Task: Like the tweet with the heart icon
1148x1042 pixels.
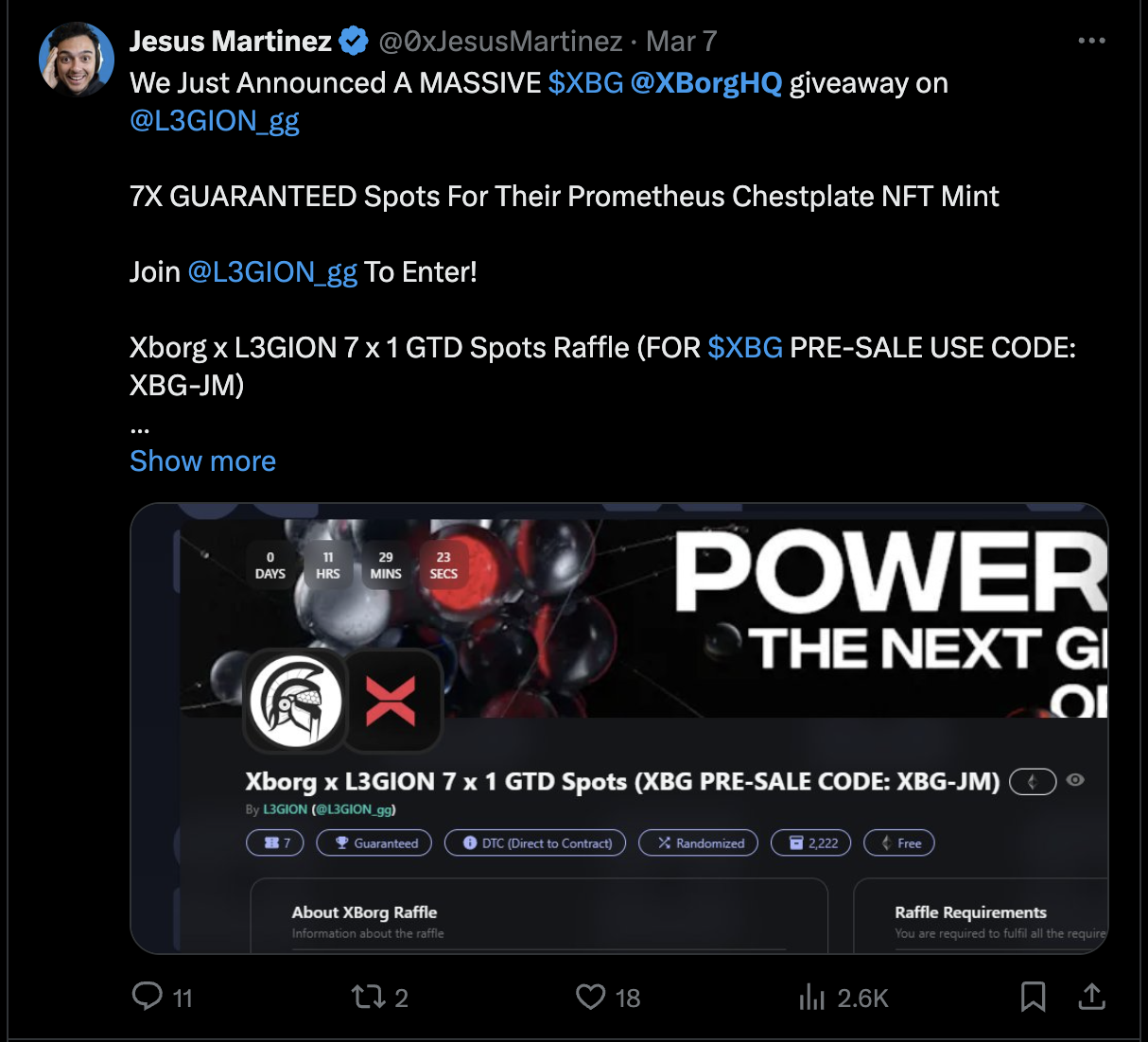Action: [x=591, y=997]
